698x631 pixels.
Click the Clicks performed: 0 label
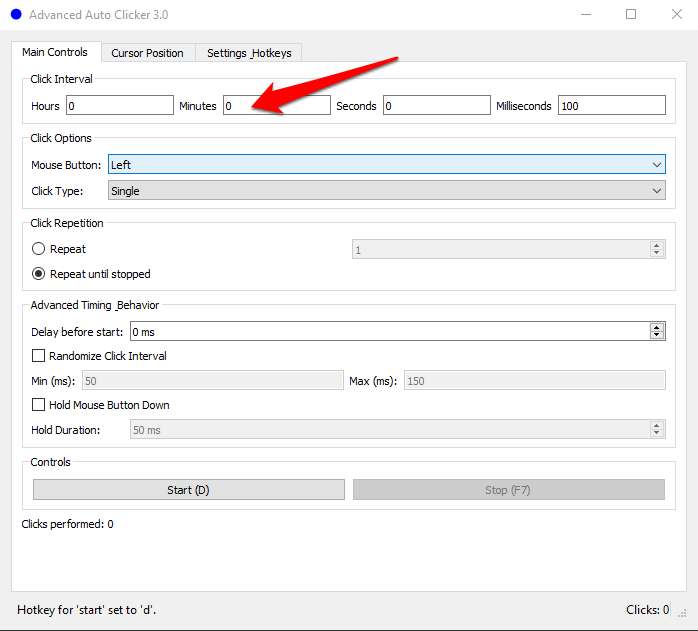[x=67, y=524]
